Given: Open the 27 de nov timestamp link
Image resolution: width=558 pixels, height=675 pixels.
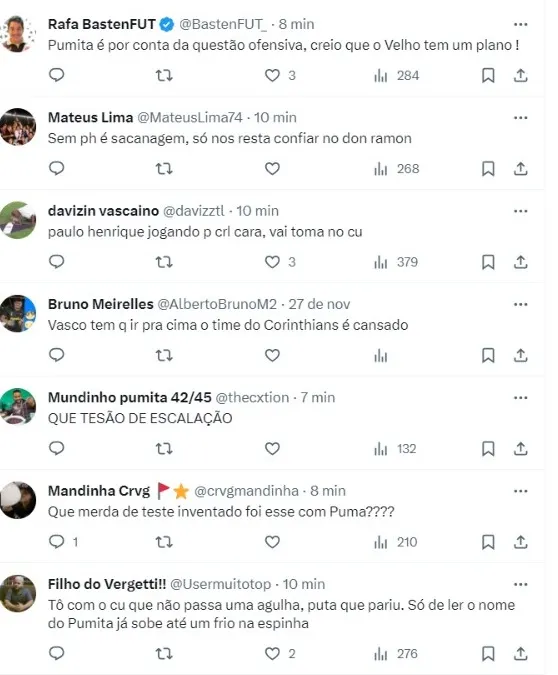Looking at the screenshot, I should [x=319, y=304].
